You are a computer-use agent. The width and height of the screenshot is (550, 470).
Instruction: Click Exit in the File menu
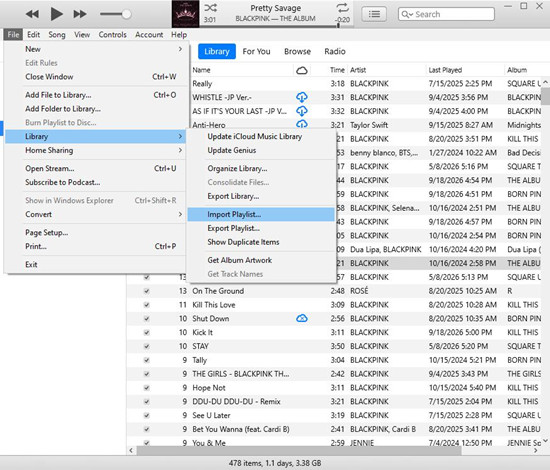(x=95, y=264)
